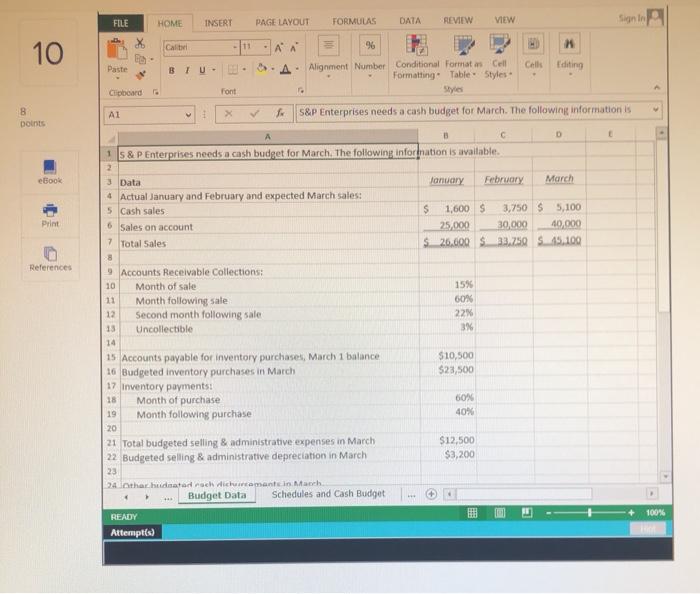Click the formula bar Cancel X icon
This screenshot has height=594, width=700.
pos(228,114)
